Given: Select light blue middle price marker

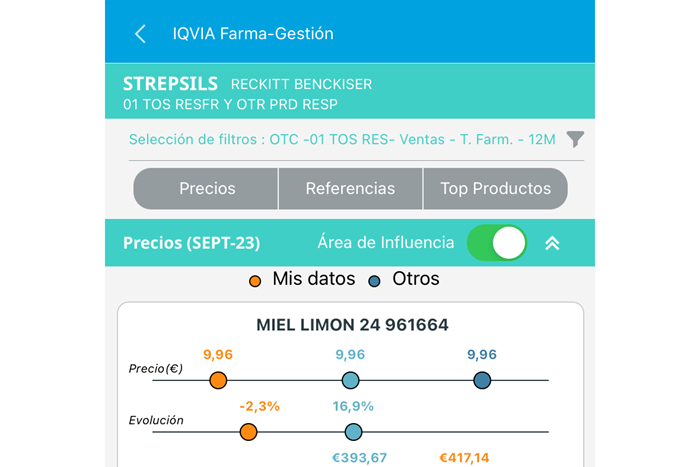Looking at the screenshot, I should tap(350, 380).
